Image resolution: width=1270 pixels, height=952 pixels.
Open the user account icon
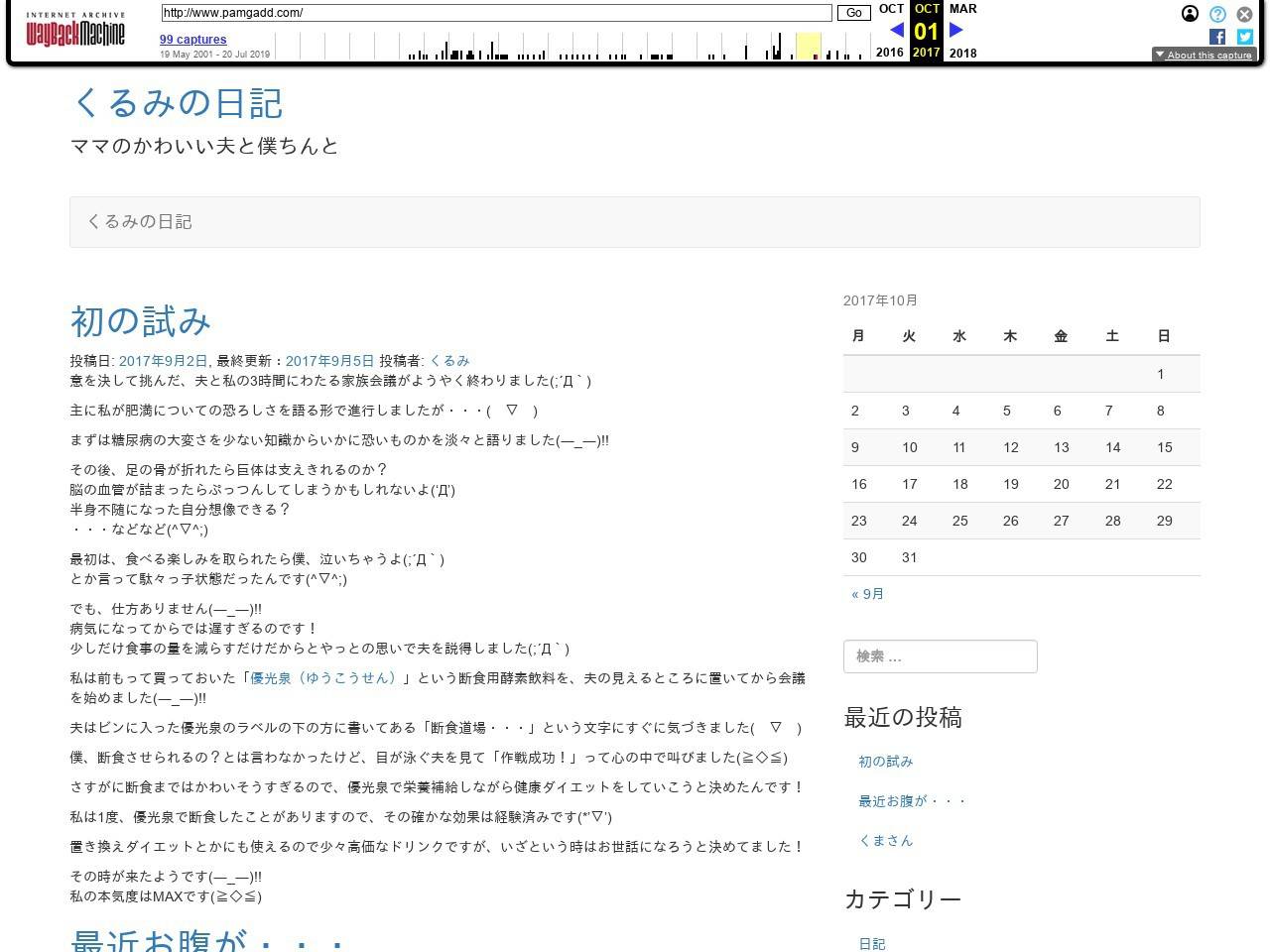(x=1190, y=14)
